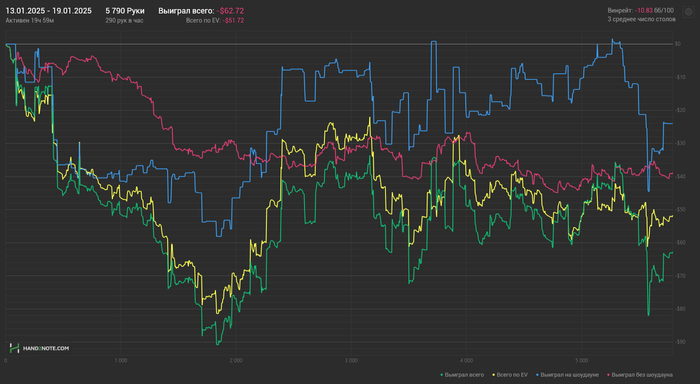Screen dimensions: 700x384
Task: Click the 1 000 mark on the hands axis
Action: (121, 360)
